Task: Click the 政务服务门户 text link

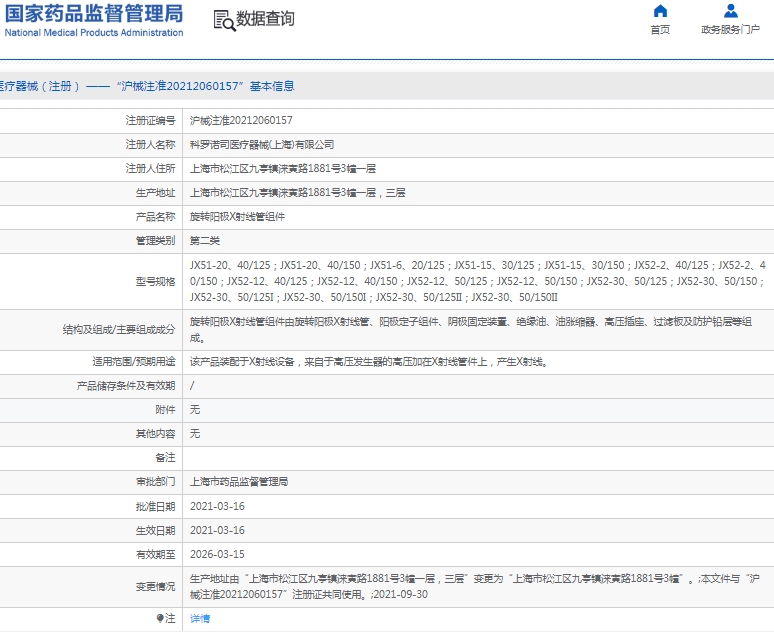Action: point(731,30)
